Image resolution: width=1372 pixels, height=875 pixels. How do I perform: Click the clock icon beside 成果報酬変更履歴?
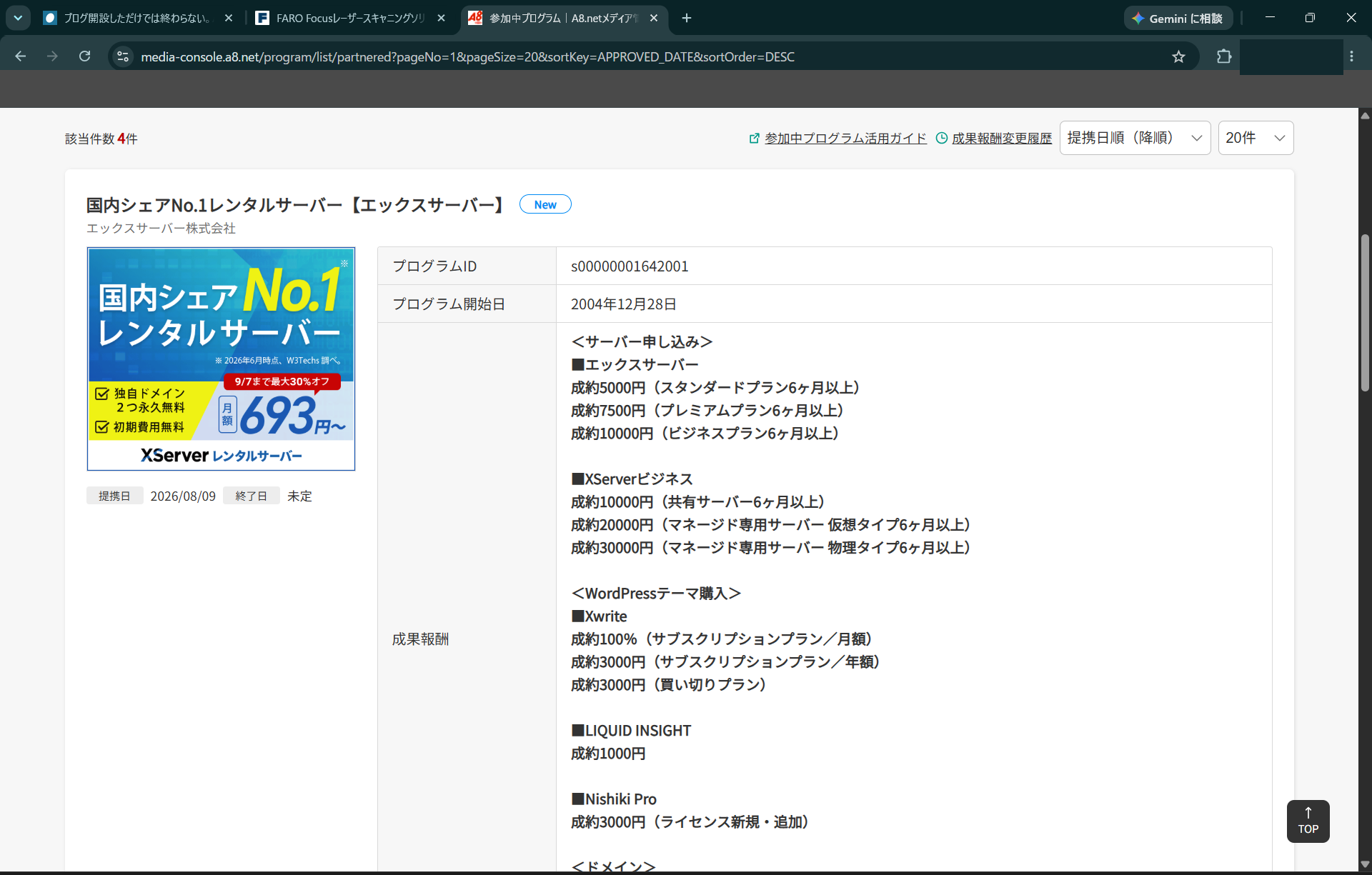point(942,139)
